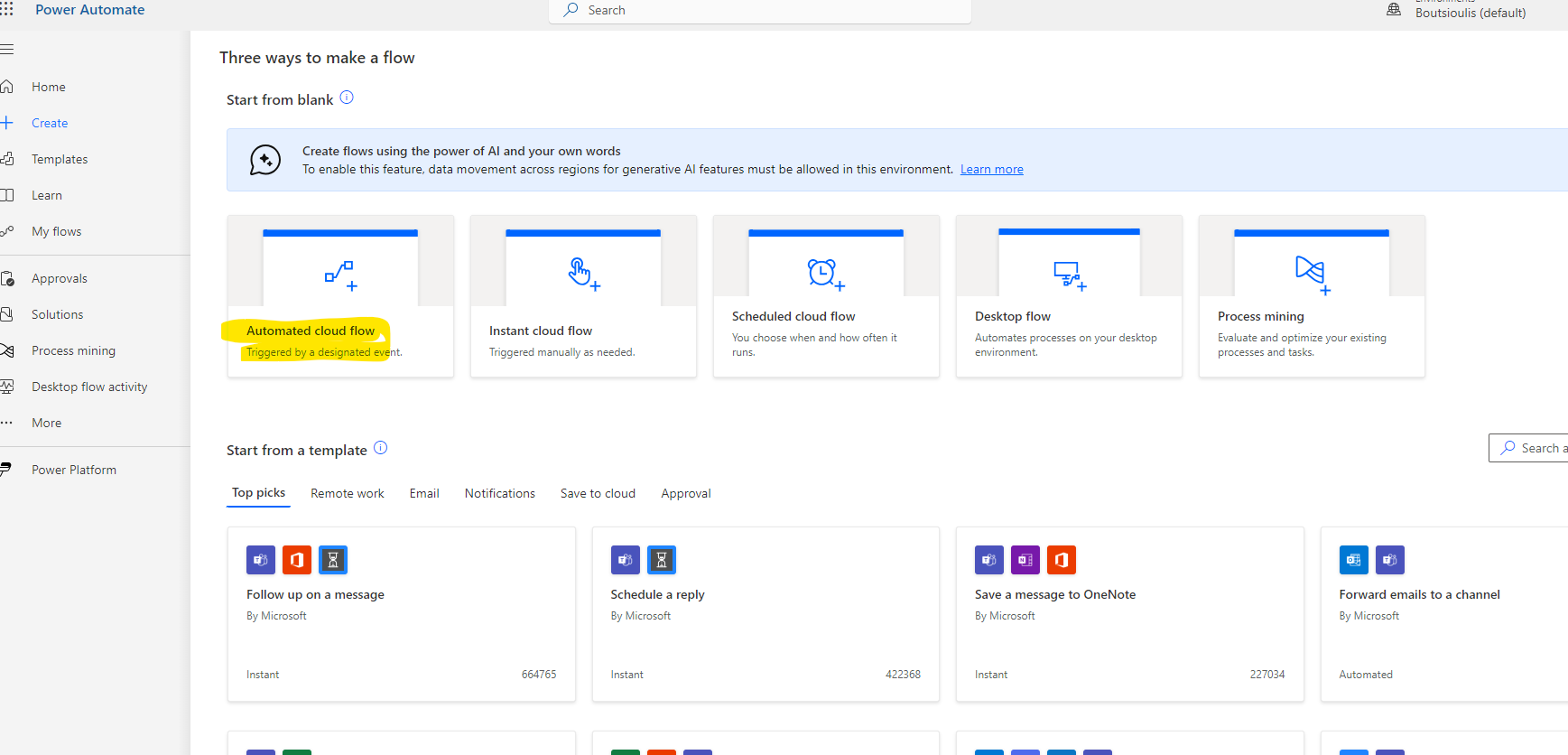Image resolution: width=1568 pixels, height=755 pixels.
Task: Open Templates in the left navigation
Action: pos(60,159)
